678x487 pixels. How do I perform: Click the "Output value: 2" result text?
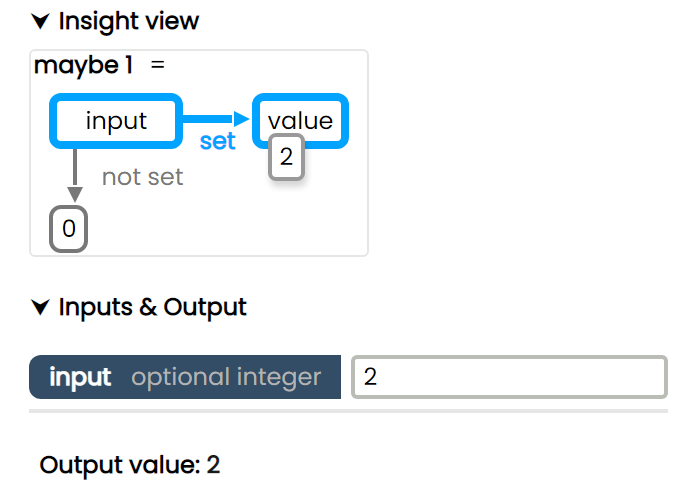129,464
